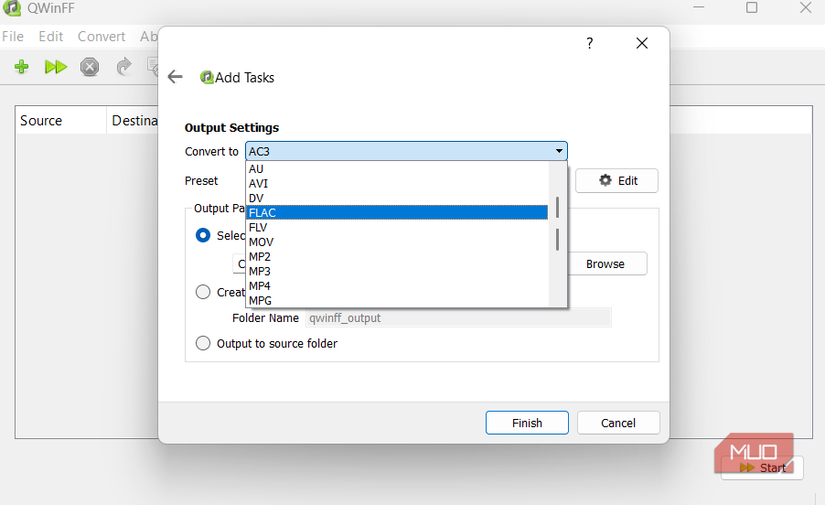Screen dimensions: 825x505
Task: Enable Output to source folder option
Action: click(x=204, y=343)
